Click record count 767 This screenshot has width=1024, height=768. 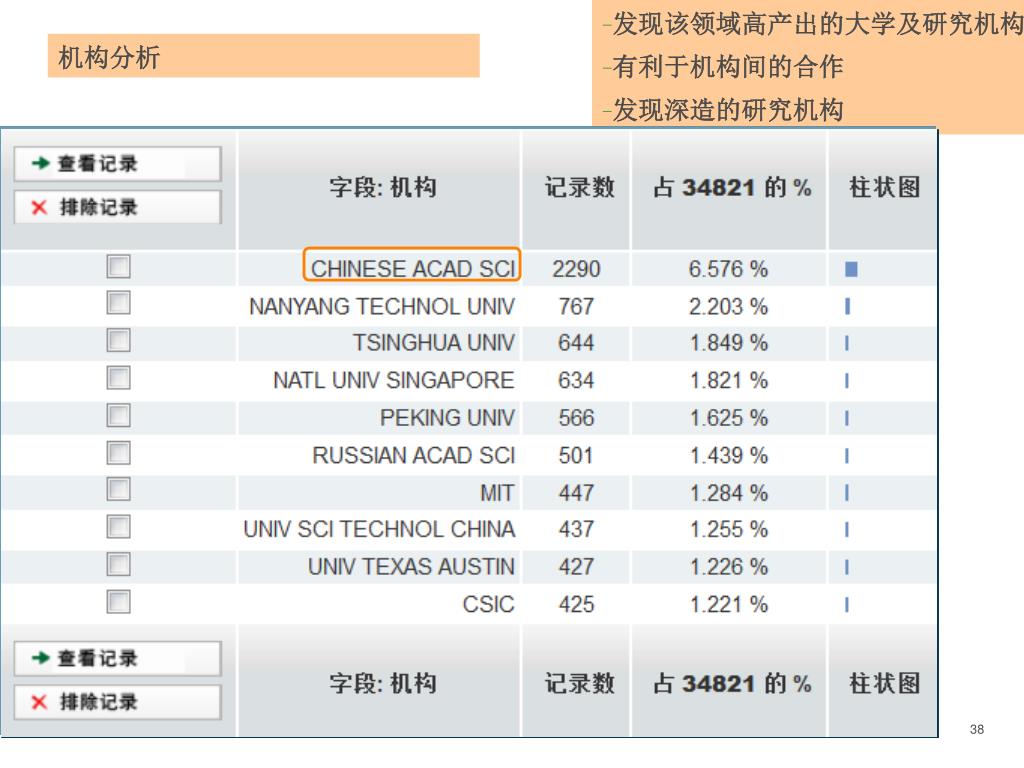pos(576,306)
